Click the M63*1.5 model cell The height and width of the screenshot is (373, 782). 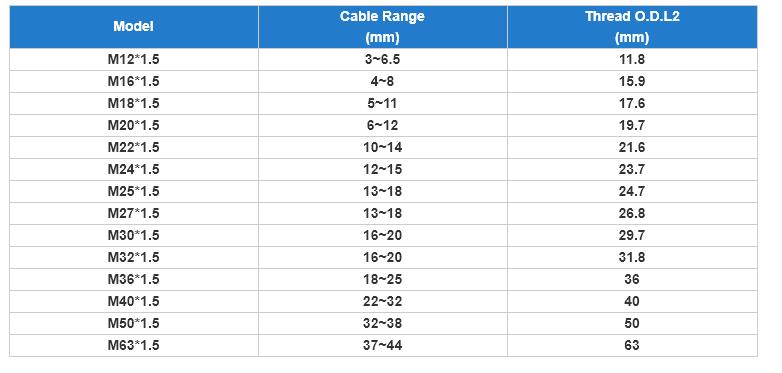point(134,345)
